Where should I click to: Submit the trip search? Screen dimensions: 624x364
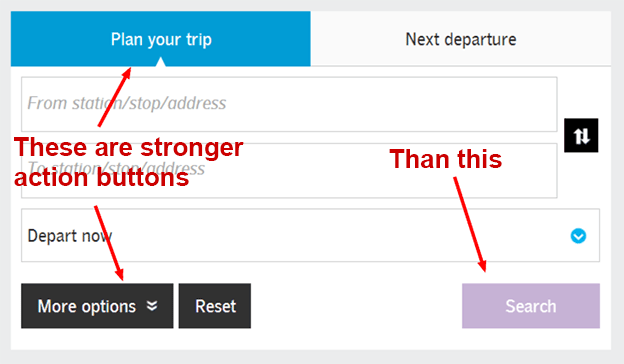pos(531,306)
